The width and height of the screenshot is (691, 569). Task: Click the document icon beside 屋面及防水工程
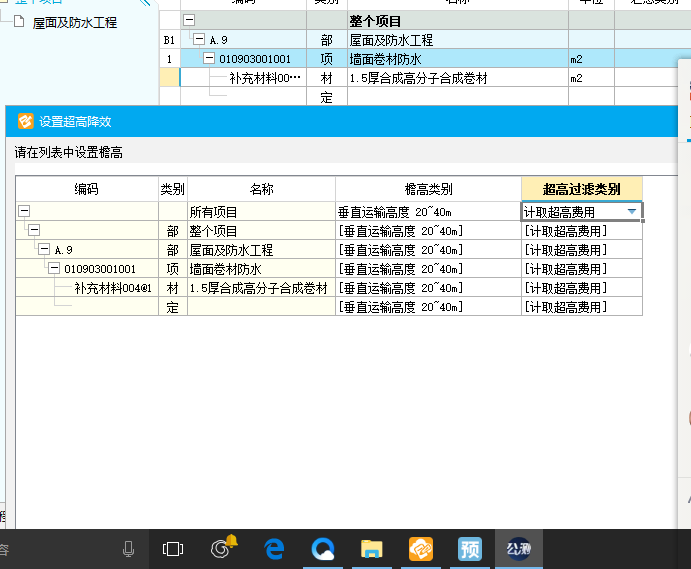click(19, 21)
